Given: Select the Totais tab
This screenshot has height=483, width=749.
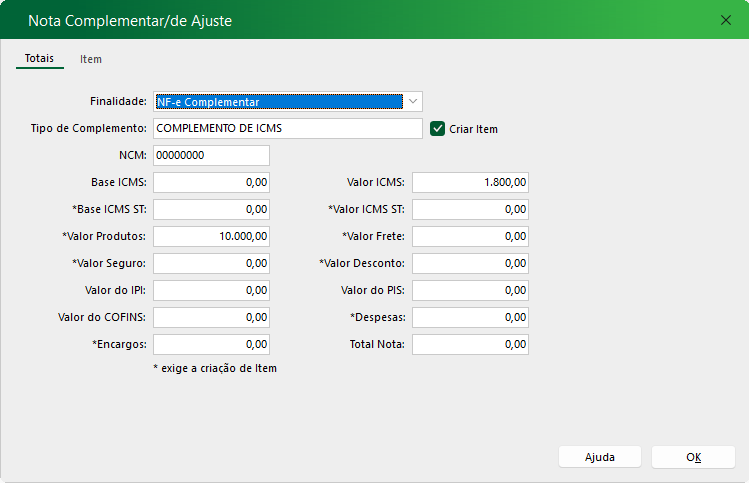Looking at the screenshot, I should (40, 59).
